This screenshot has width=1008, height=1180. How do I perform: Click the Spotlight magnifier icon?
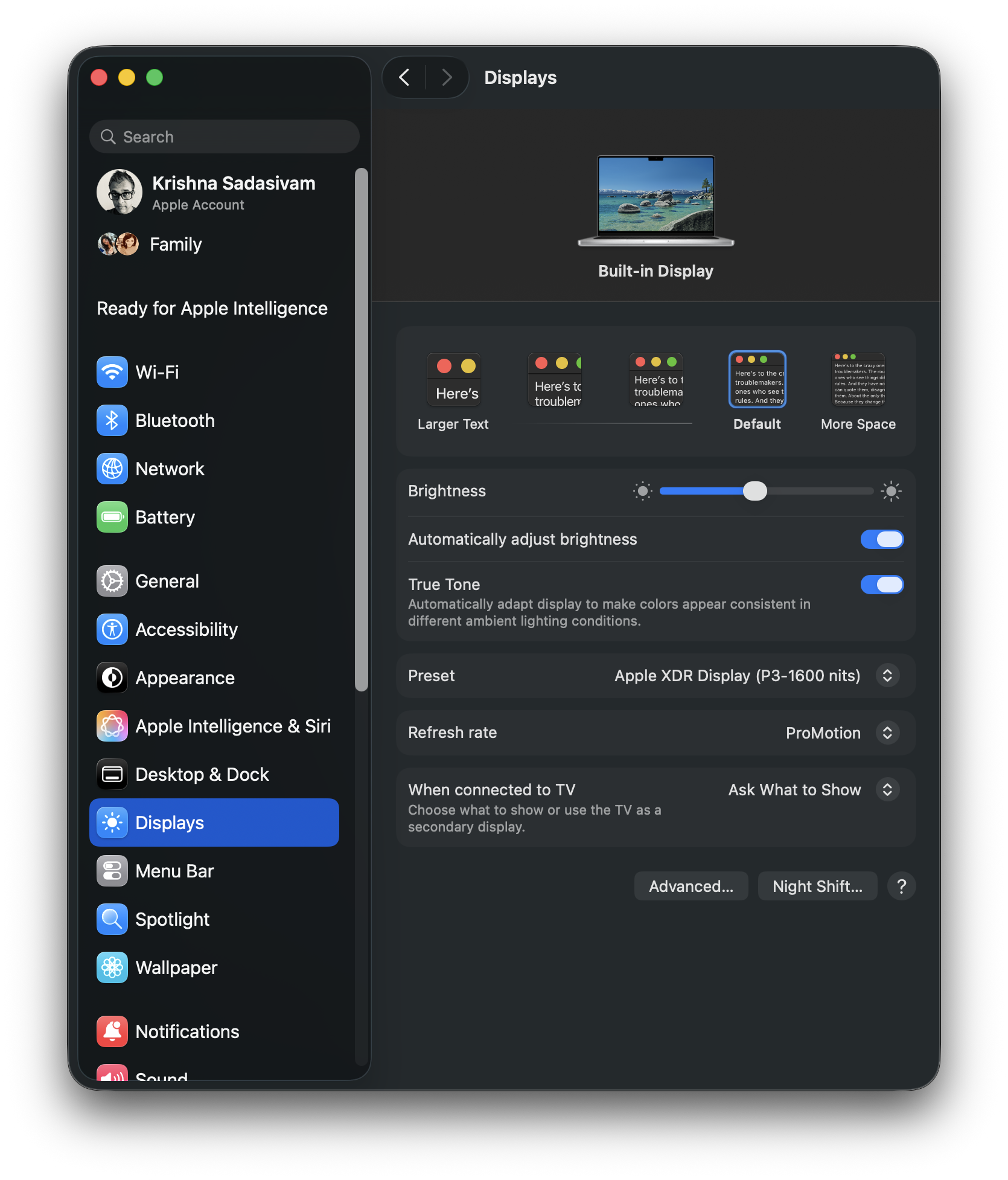coord(112,919)
